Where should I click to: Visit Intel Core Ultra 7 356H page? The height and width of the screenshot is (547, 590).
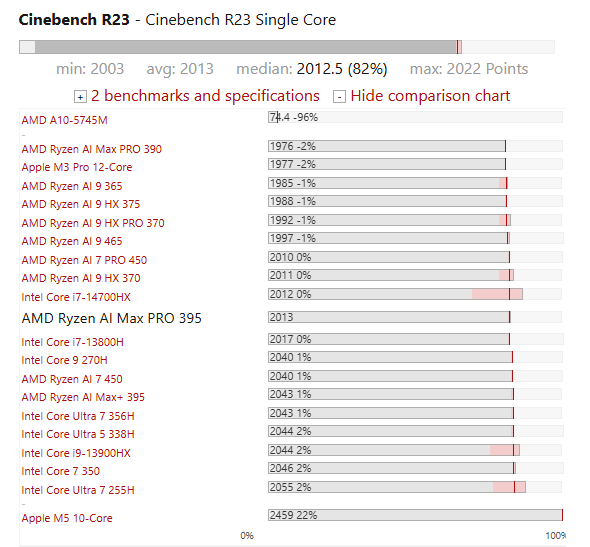pyautogui.click(x=78, y=416)
